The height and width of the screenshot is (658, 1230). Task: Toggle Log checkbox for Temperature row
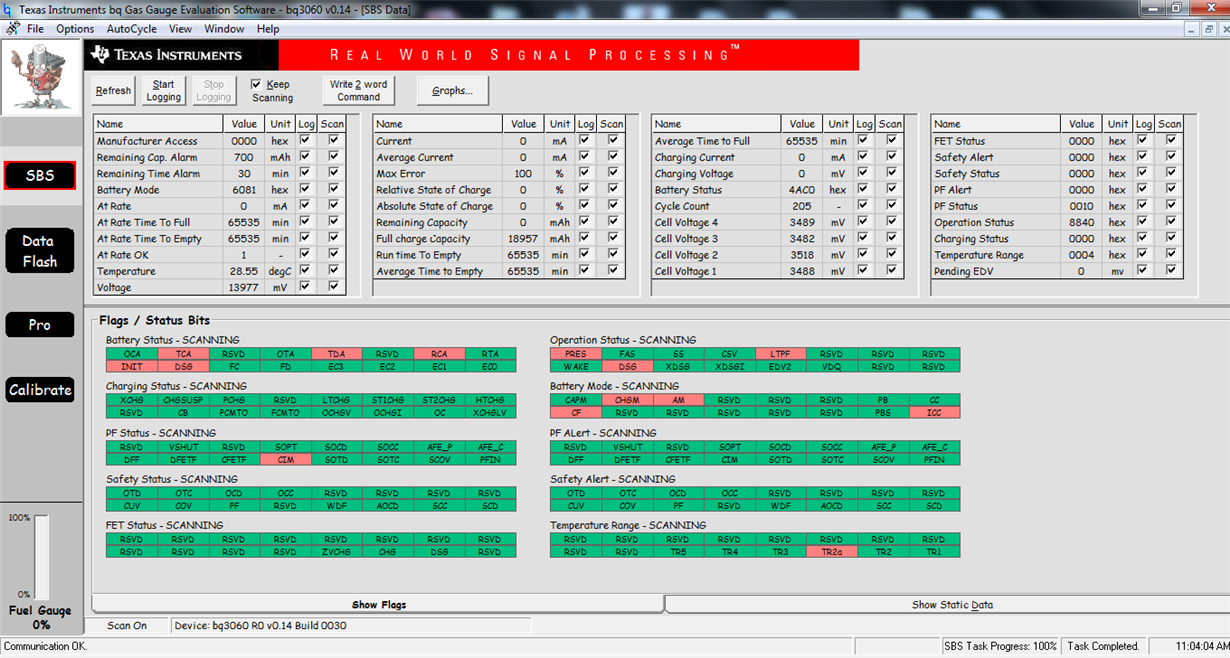[306, 271]
